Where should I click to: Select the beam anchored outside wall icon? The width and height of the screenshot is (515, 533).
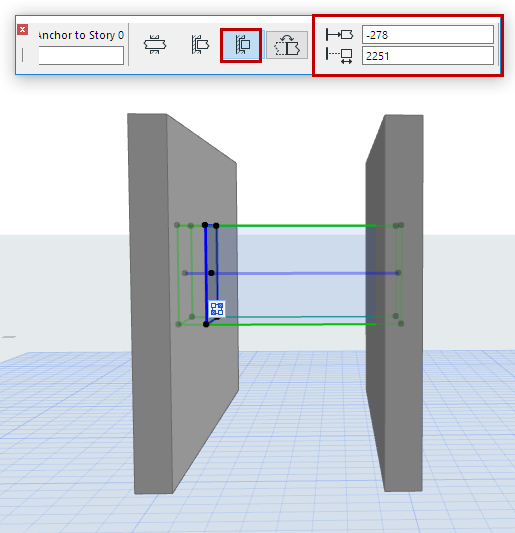[x=200, y=45]
